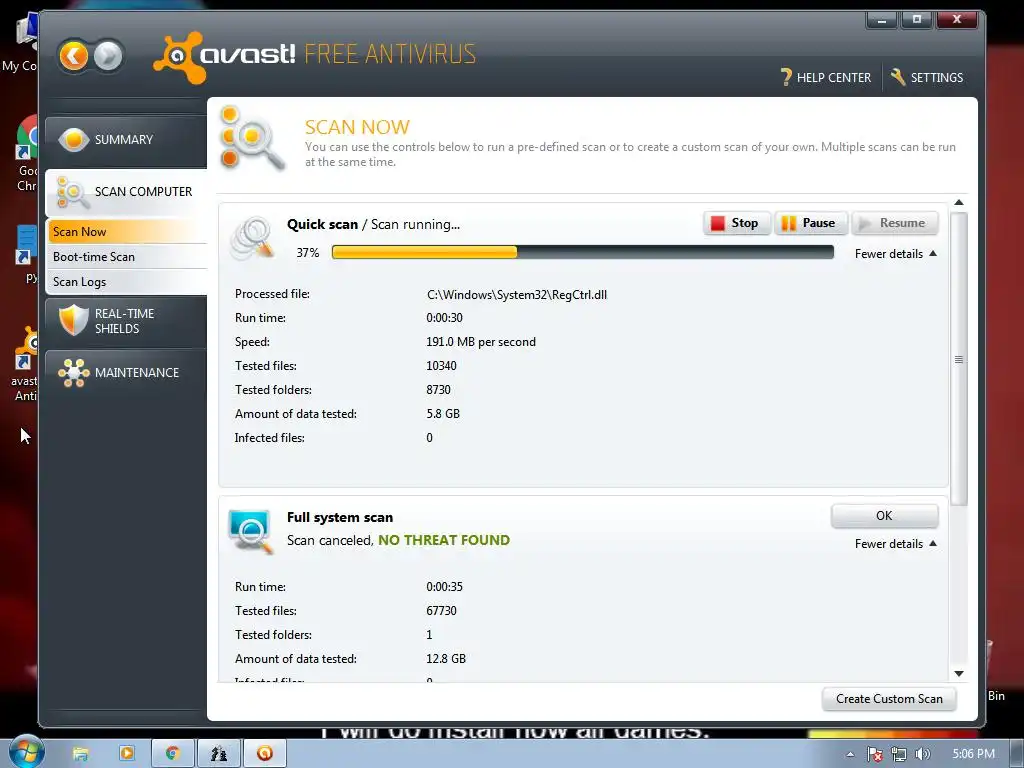Collapse Quick scan Fewer details

click(x=895, y=253)
